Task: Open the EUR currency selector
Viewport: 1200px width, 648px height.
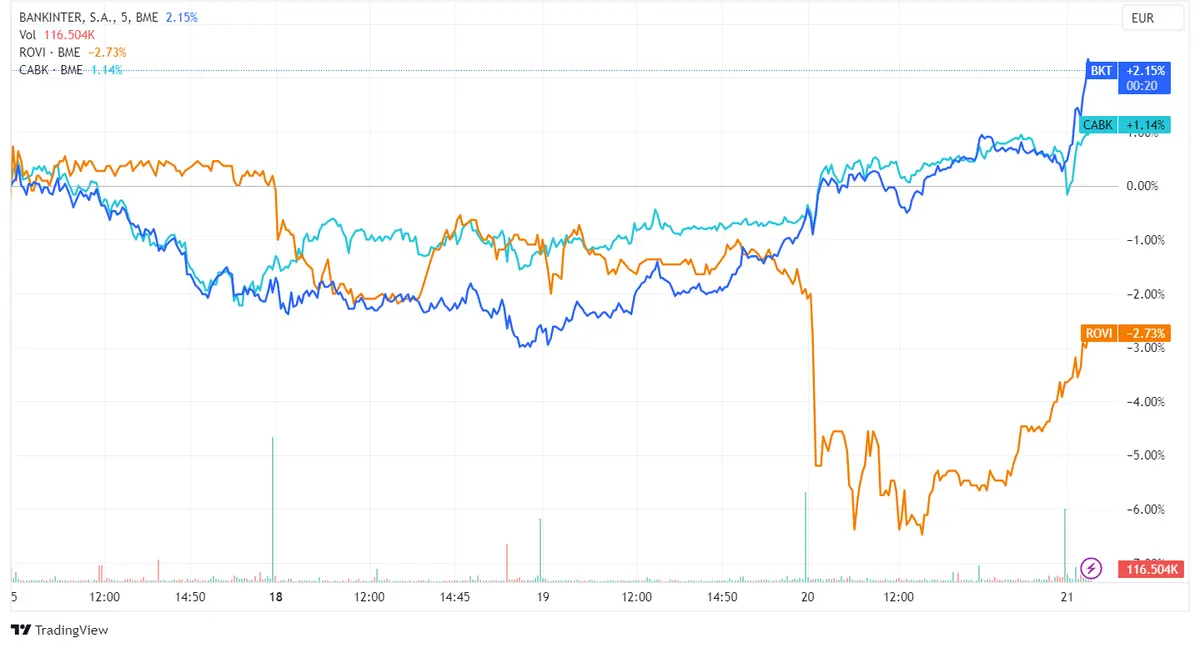Action: (x=1151, y=17)
